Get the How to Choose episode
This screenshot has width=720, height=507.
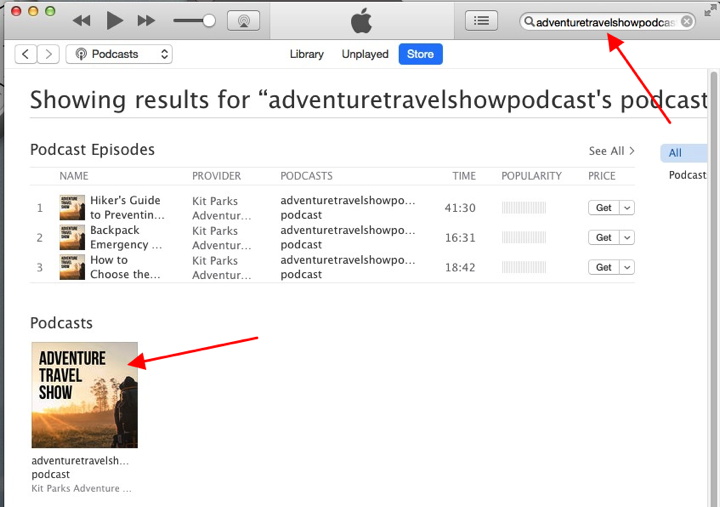[x=603, y=267]
